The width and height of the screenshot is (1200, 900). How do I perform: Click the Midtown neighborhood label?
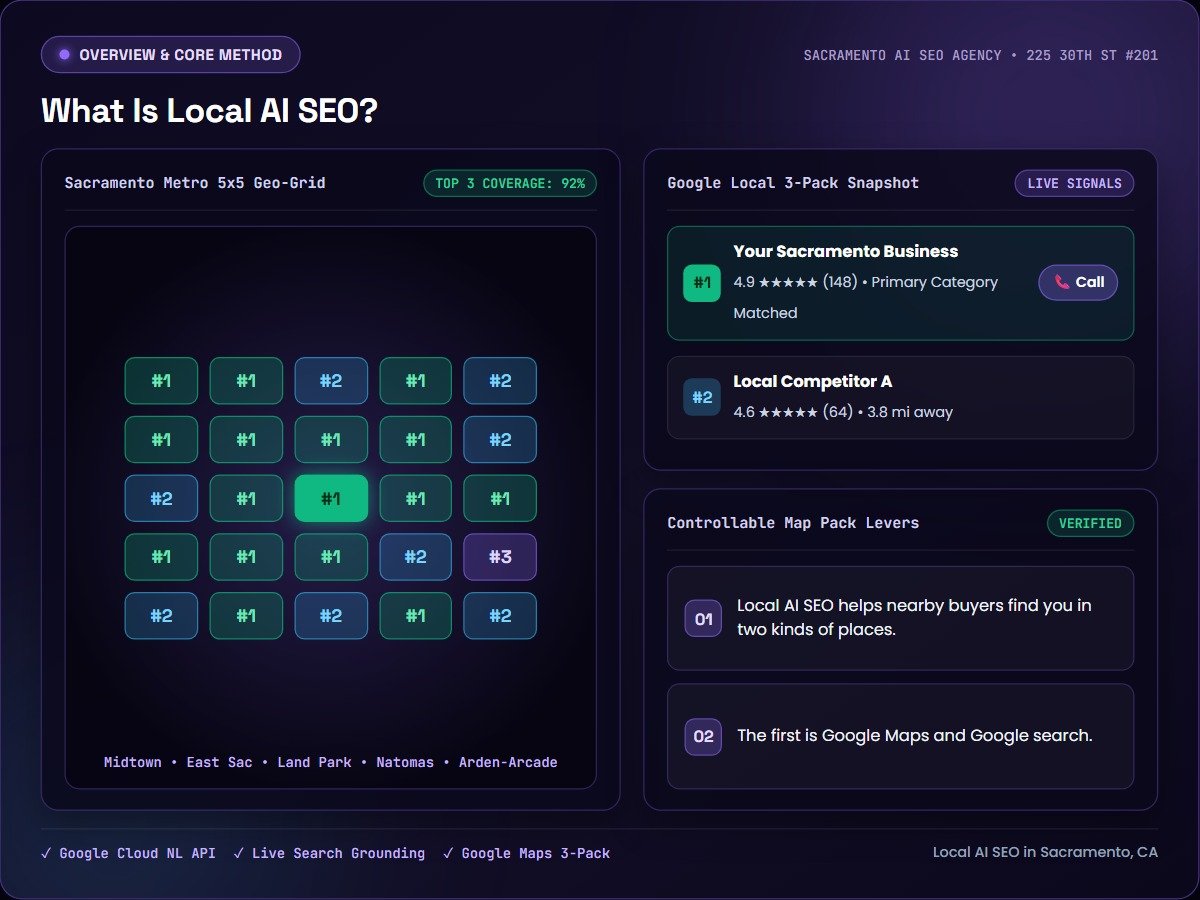point(133,762)
